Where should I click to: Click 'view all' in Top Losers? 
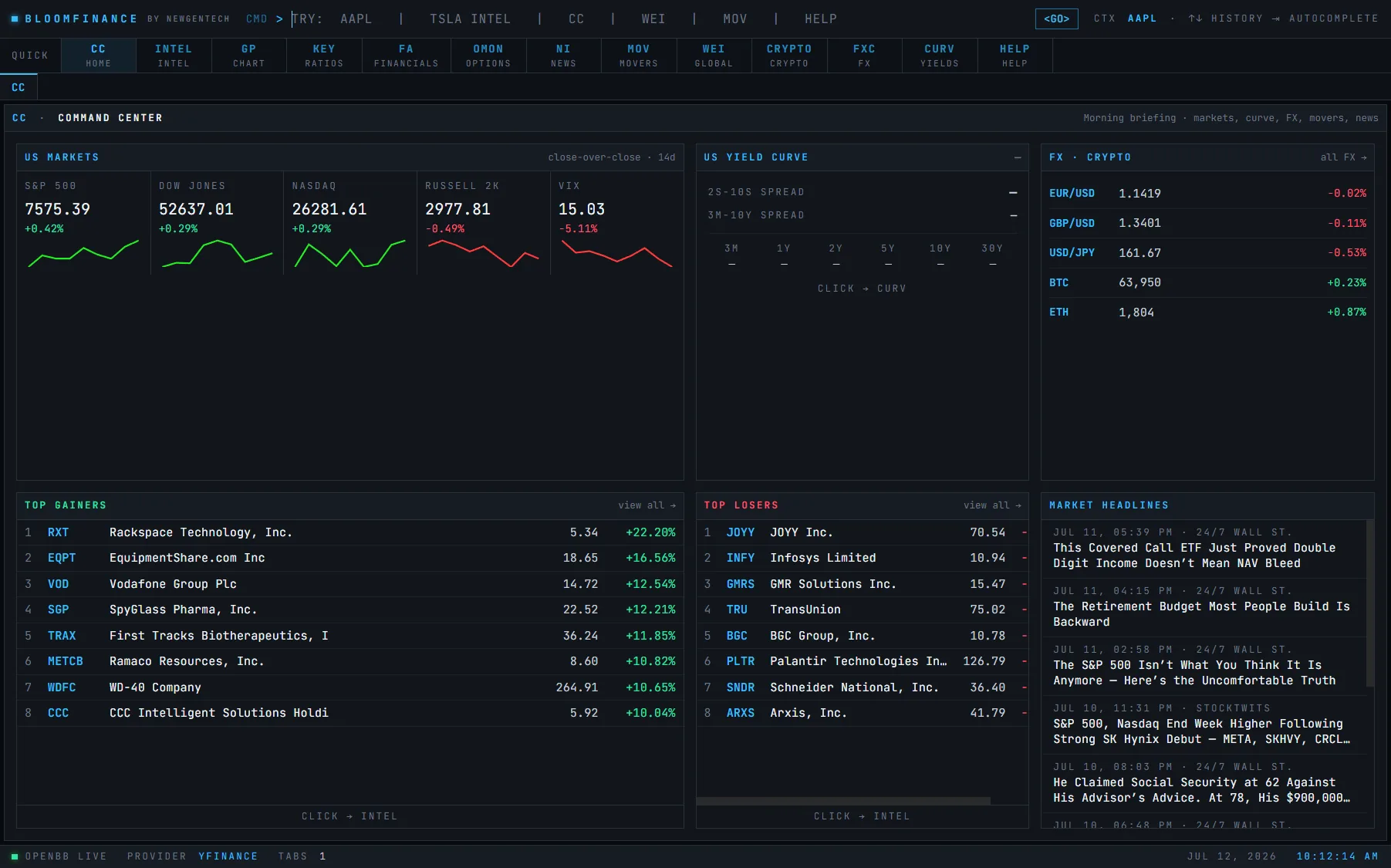992,505
